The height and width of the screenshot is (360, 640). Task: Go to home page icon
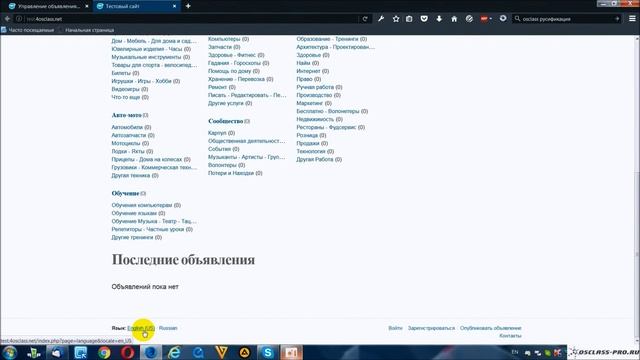click(454, 19)
